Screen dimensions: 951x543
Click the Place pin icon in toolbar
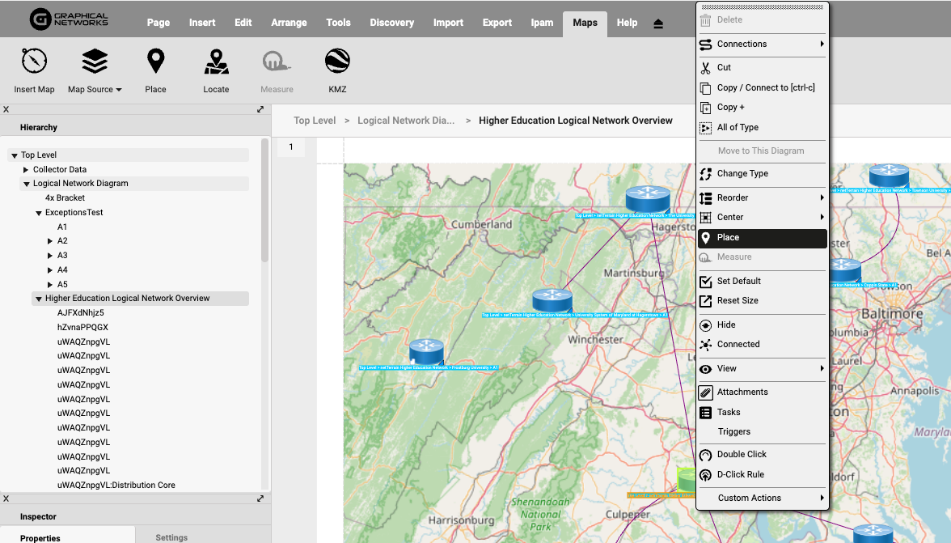tap(155, 62)
